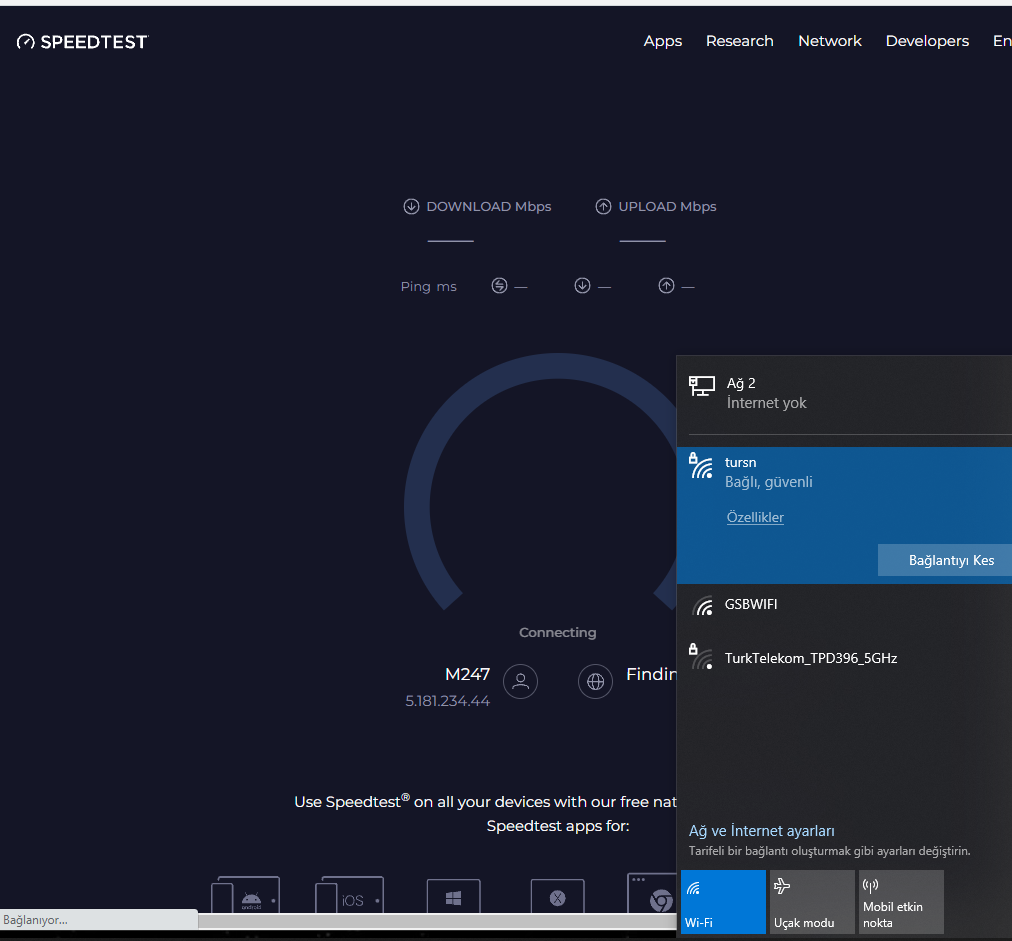Image resolution: width=1012 pixels, height=941 pixels.
Task: Click the DOWNLOAD Mbps label
Action: click(489, 207)
